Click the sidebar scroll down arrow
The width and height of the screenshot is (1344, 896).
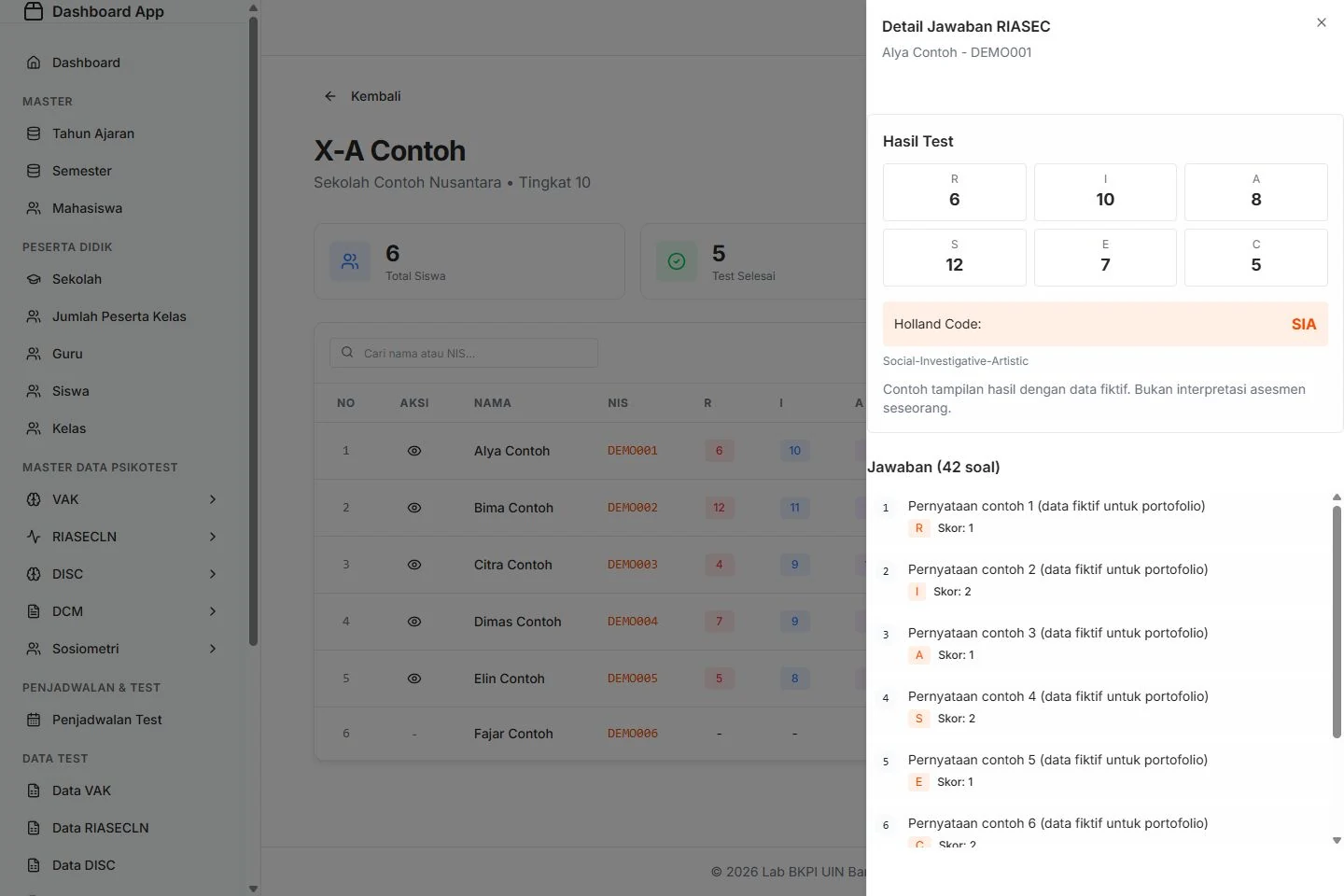coord(254,889)
